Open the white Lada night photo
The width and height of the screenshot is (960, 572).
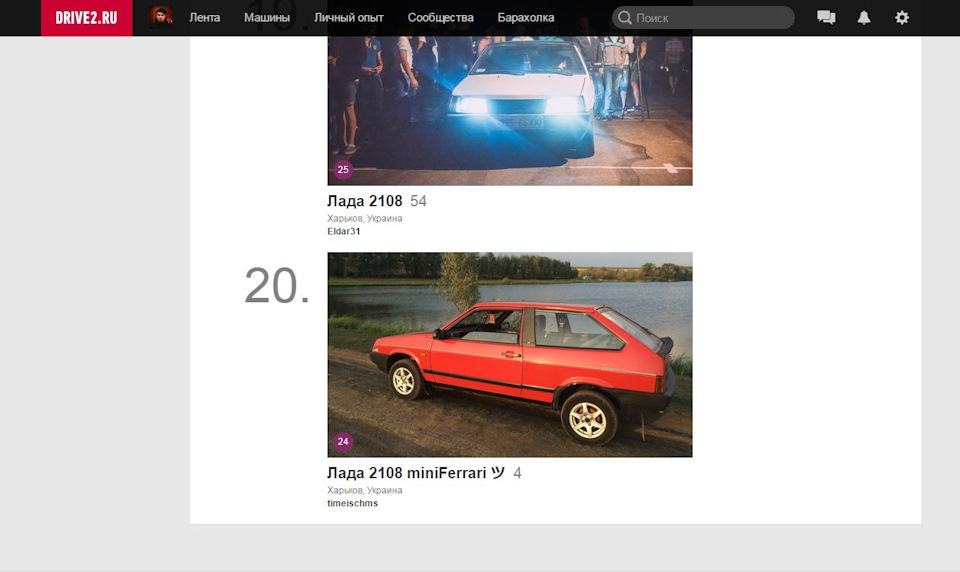pos(510,110)
